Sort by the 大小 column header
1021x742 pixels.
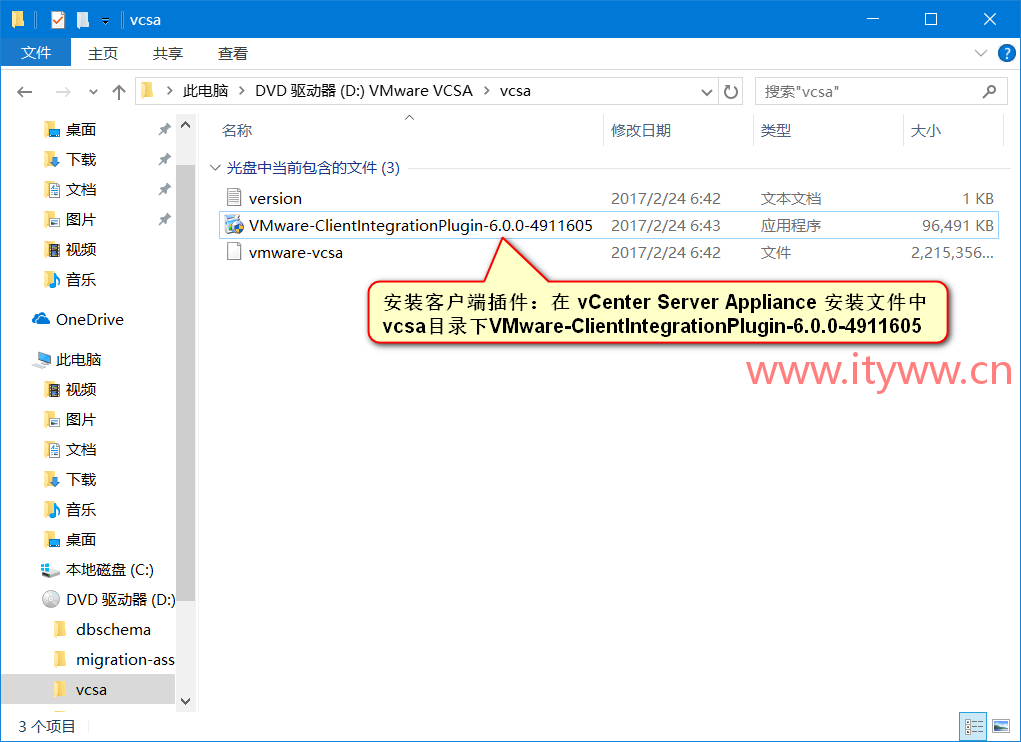[x=925, y=130]
